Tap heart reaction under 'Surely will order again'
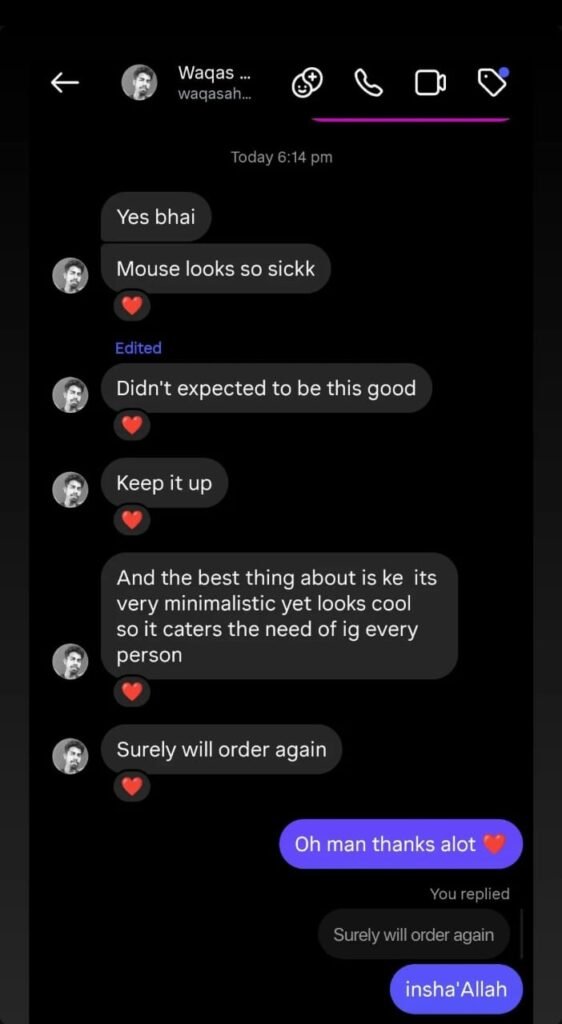 tap(132, 787)
